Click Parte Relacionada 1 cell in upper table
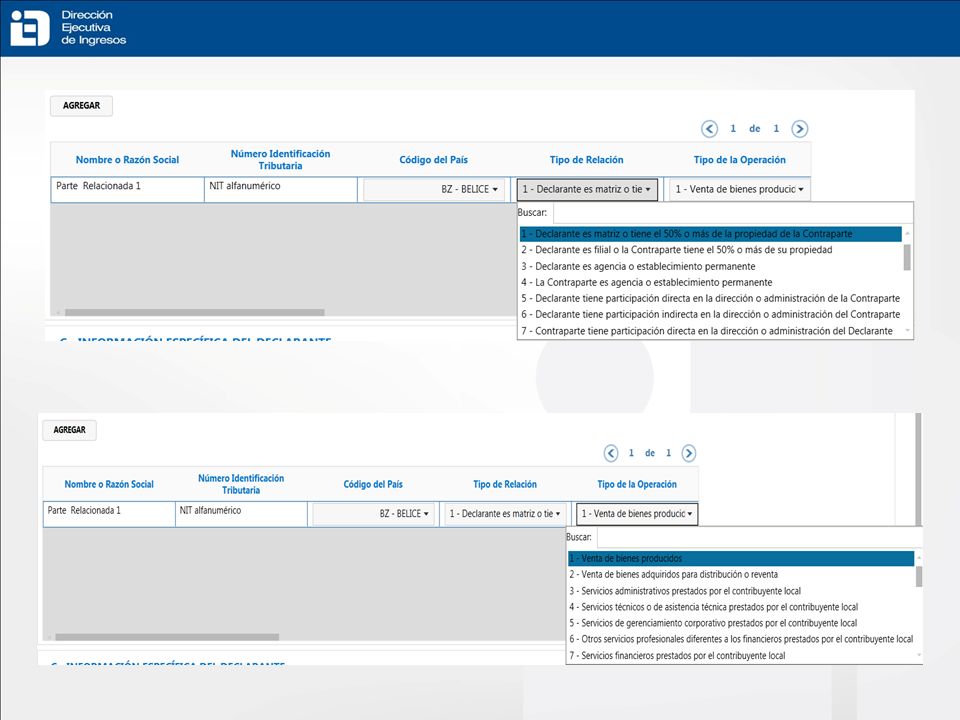 pos(127,189)
